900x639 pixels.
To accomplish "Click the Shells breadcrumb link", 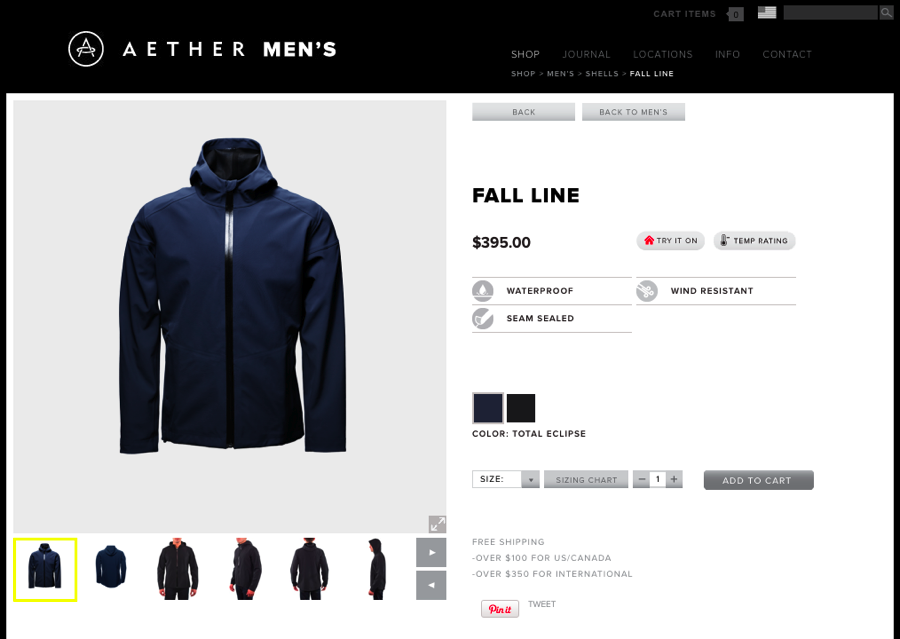I will pos(602,73).
